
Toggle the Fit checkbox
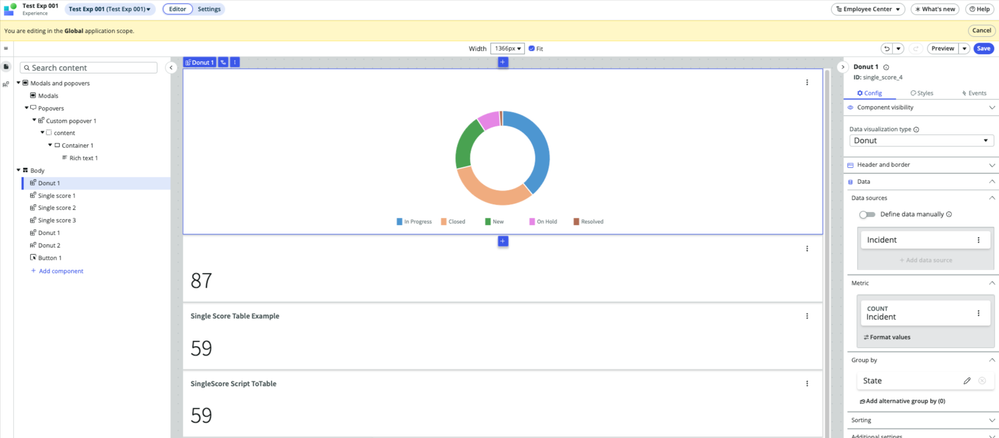531,48
